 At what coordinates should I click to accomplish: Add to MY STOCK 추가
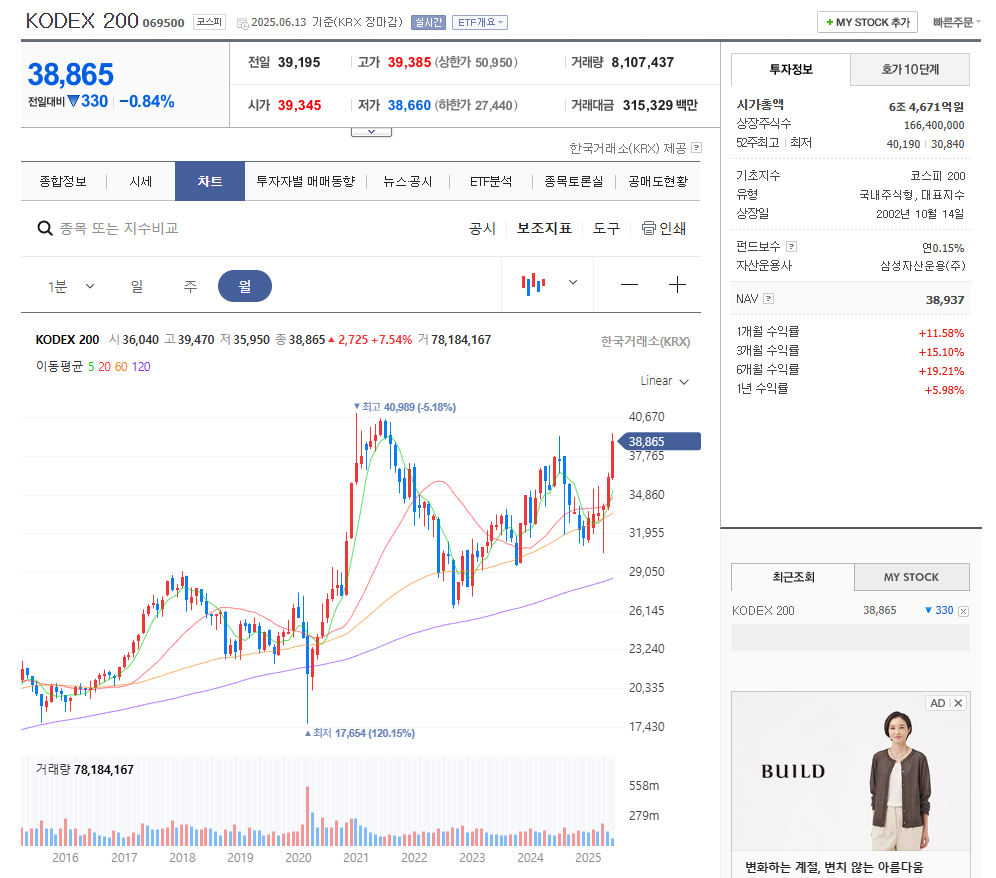tap(868, 22)
